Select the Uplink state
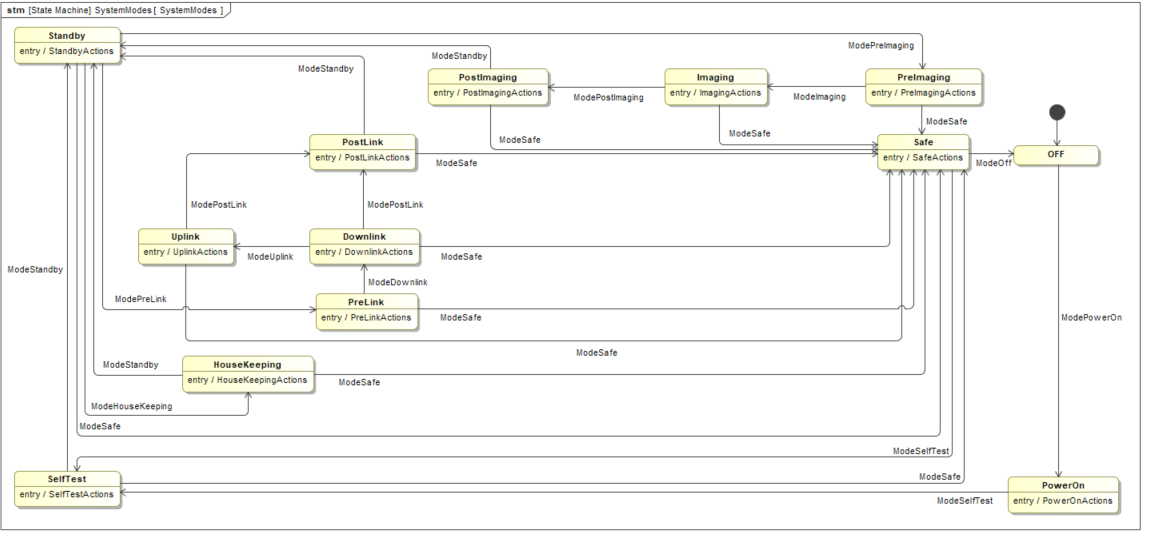 pos(186,246)
